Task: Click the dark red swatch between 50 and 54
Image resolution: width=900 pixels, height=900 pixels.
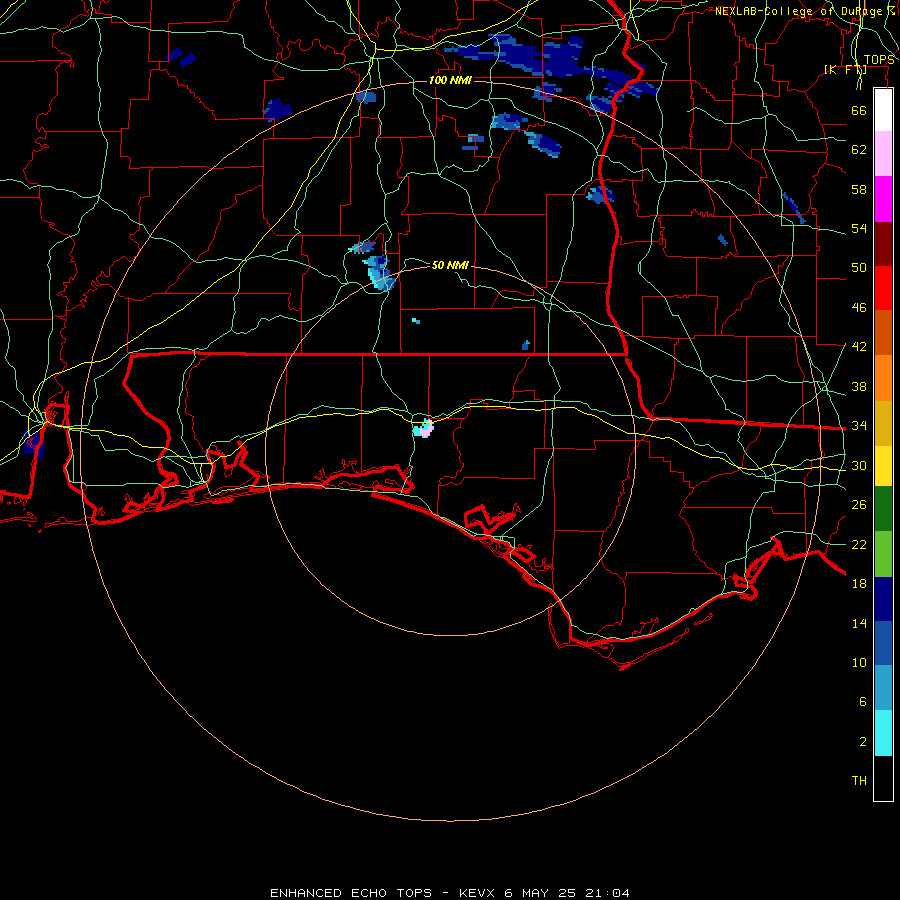Action: (x=883, y=243)
